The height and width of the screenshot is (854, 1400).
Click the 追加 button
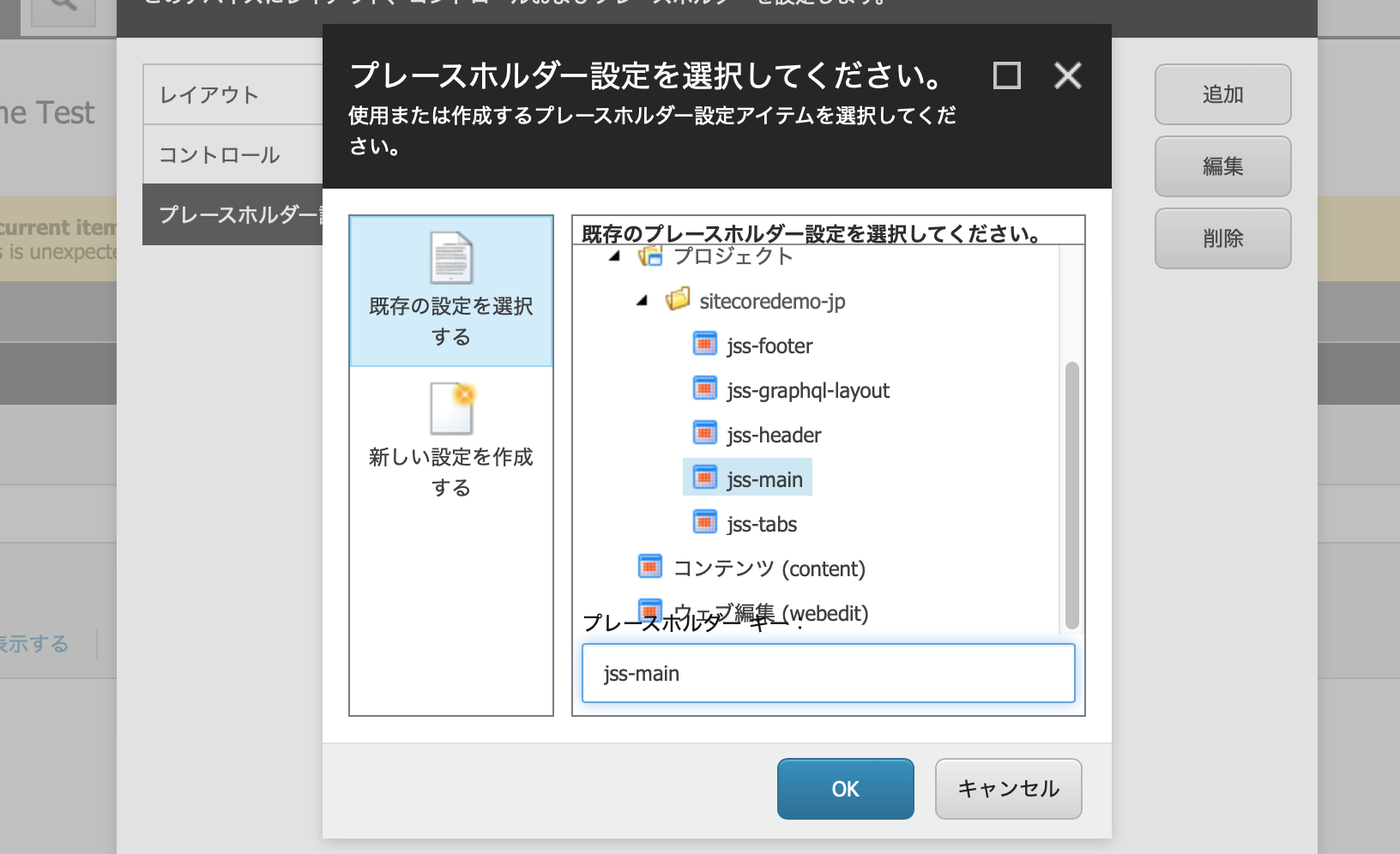tap(1223, 94)
